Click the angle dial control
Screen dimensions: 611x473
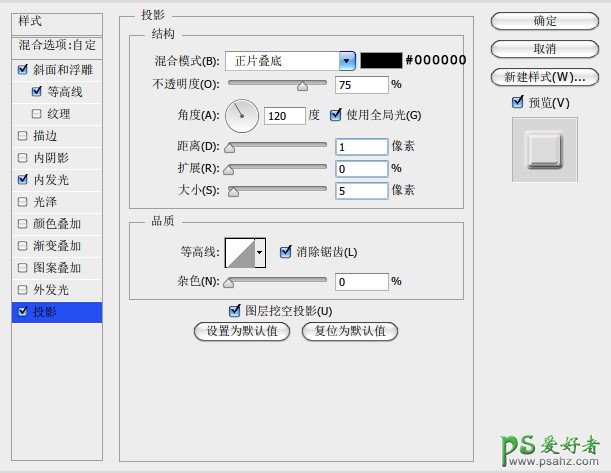[x=241, y=116]
